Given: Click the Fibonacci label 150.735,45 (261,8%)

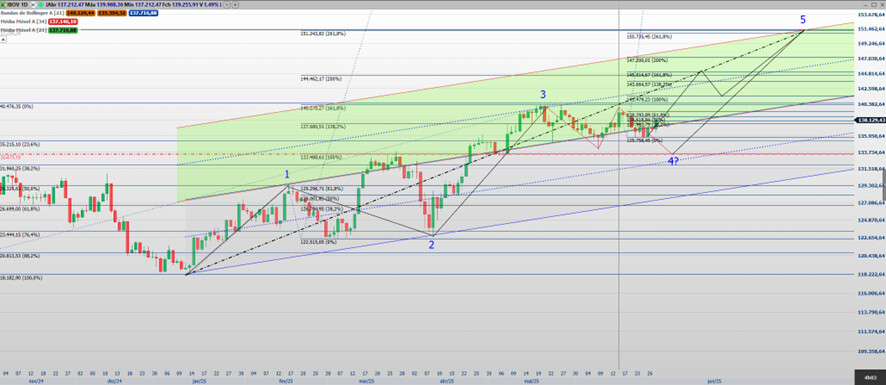Looking at the screenshot, I should coord(649,36).
